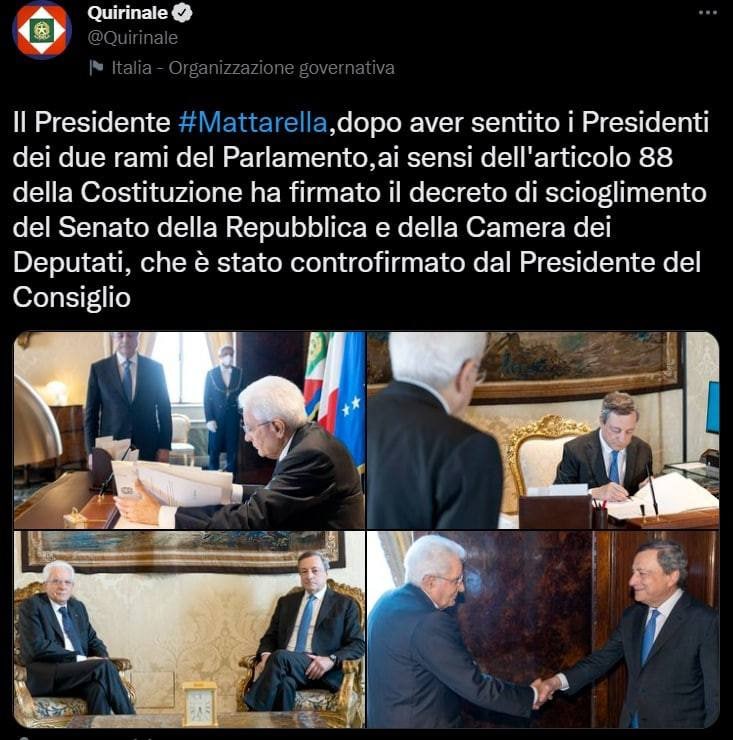Open the top-left photo of president signing
This screenshot has height=740, width=733.
coord(189,430)
